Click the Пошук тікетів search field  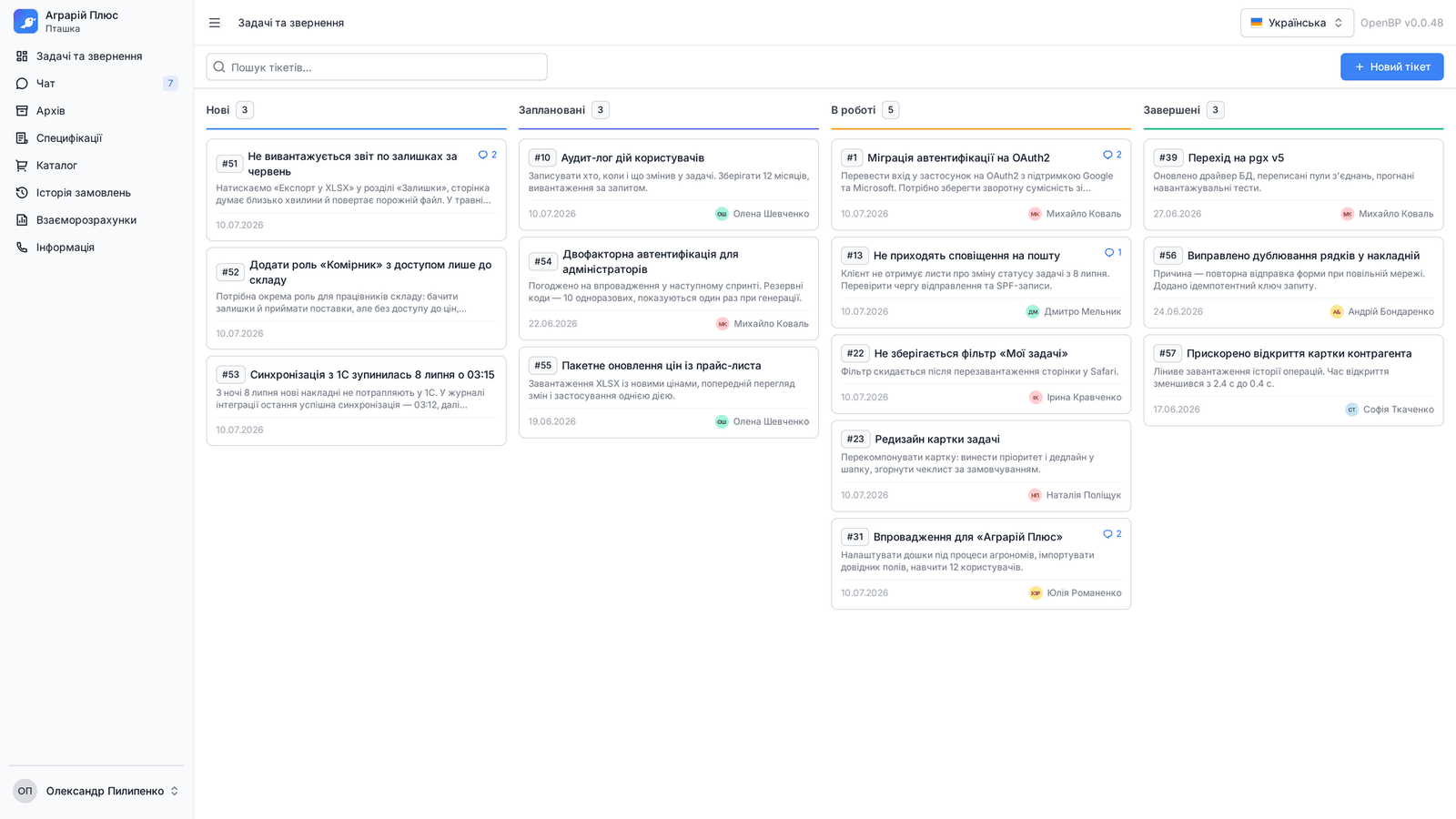point(377,67)
